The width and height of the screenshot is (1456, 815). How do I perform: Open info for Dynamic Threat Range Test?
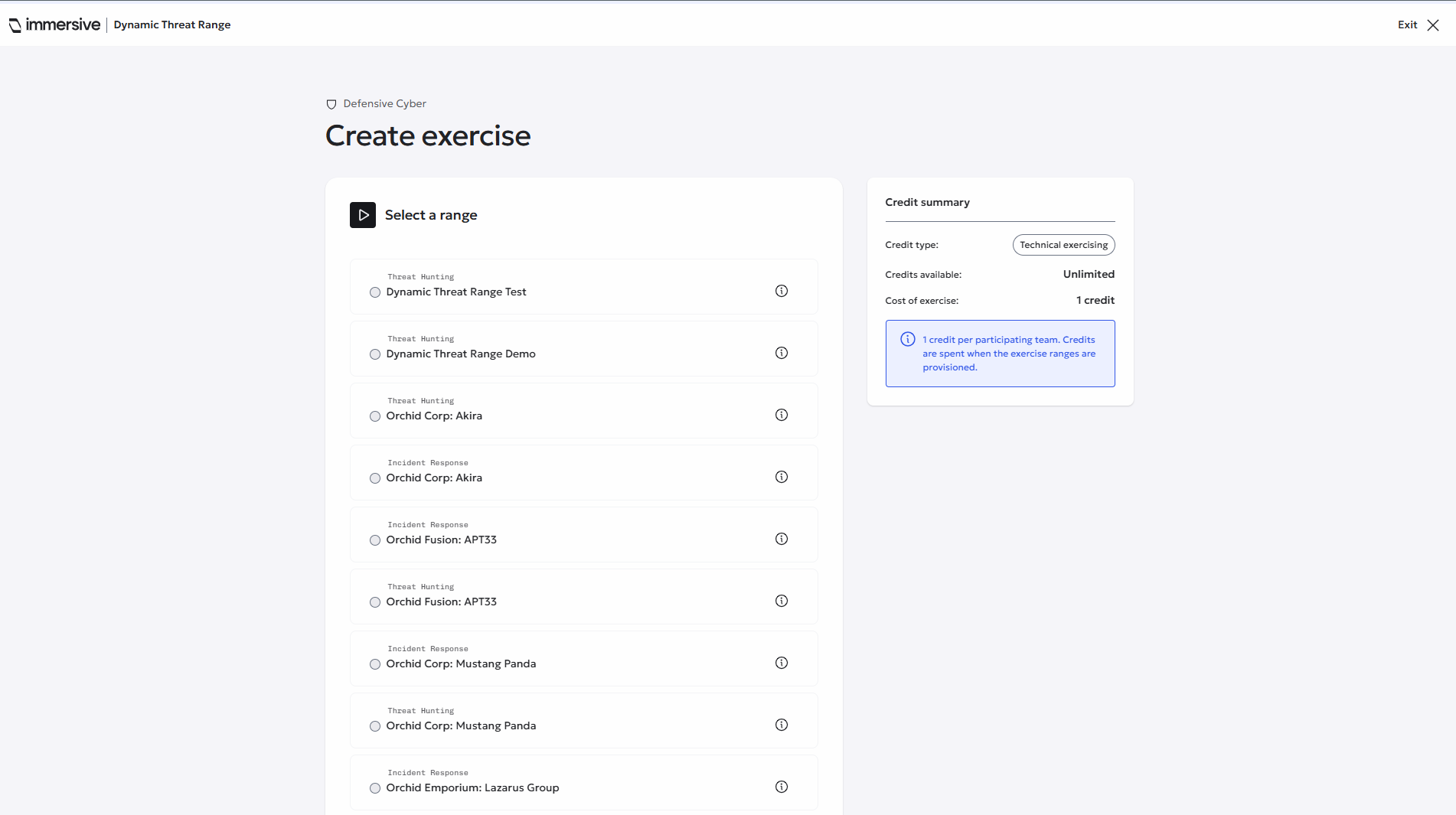click(x=782, y=291)
